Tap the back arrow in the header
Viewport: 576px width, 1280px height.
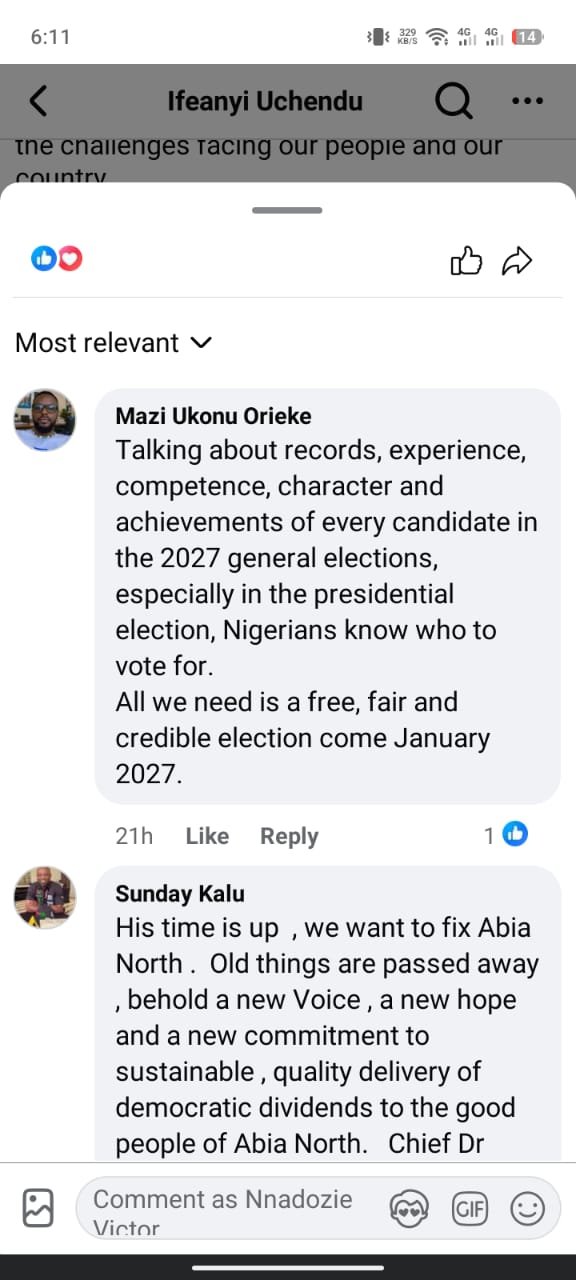coord(38,100)
